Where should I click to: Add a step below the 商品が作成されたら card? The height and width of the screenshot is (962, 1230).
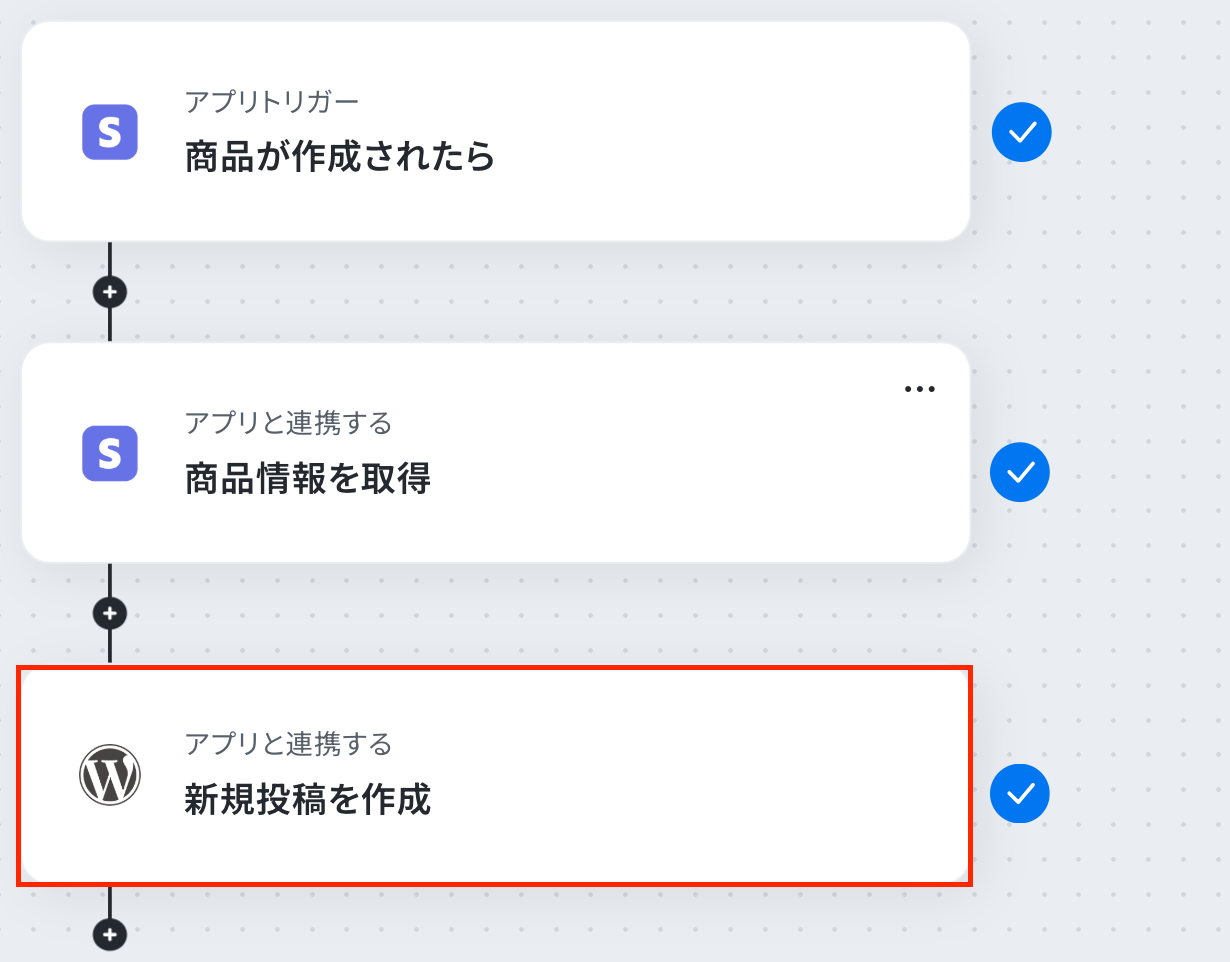110,292
